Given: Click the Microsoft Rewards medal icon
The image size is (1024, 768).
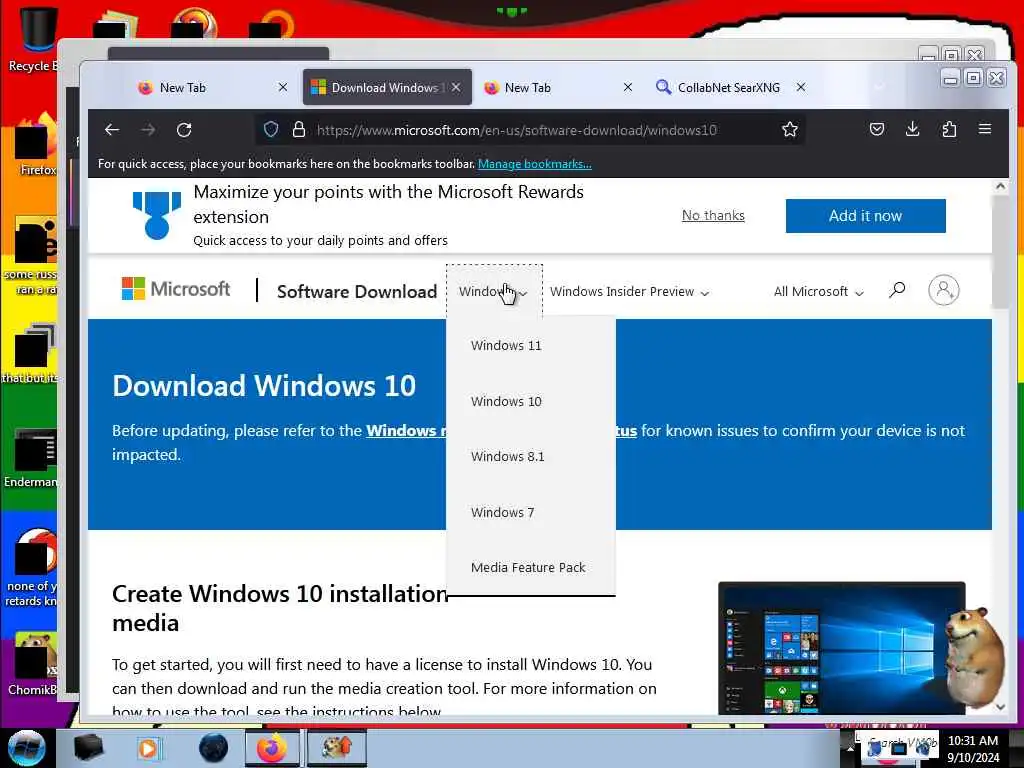Looking at the screenshot, I should (157, 216).
